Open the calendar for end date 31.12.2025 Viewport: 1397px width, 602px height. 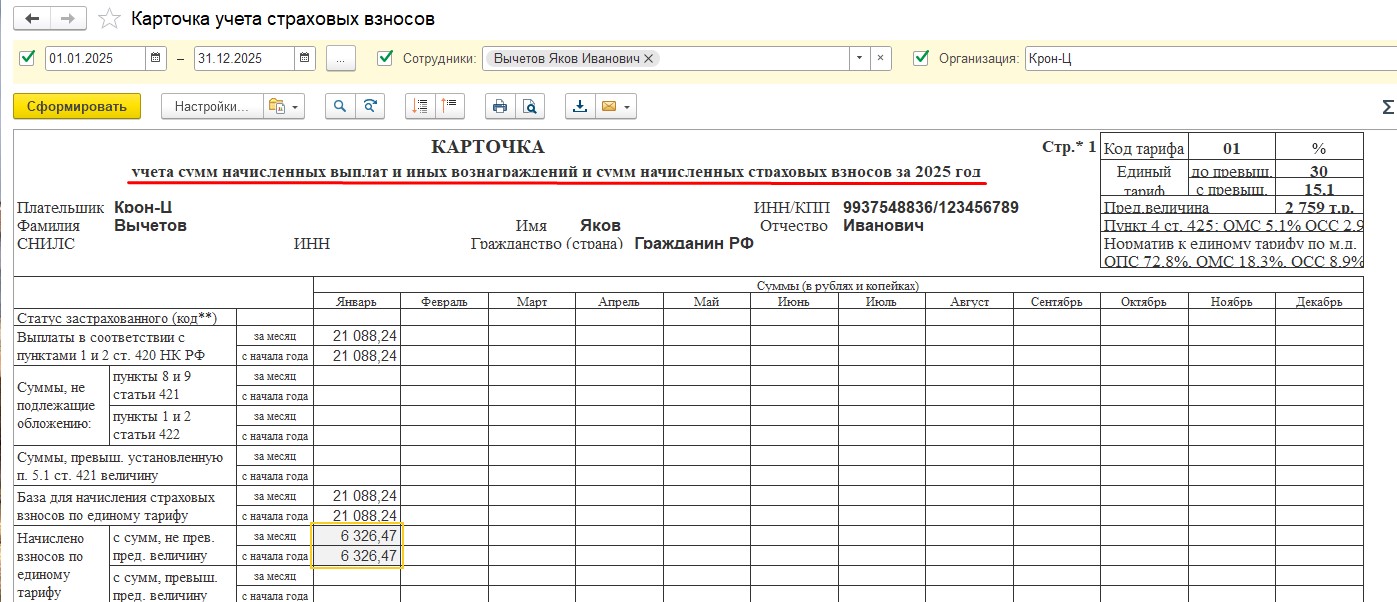pyautogui.click(x=304, y=59)
